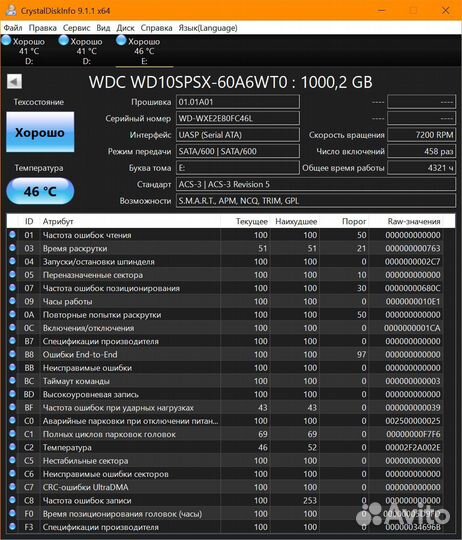This screenshot has height=540, width=462.
Task: Open the Правка menu
Action: (x=42, y=28)
